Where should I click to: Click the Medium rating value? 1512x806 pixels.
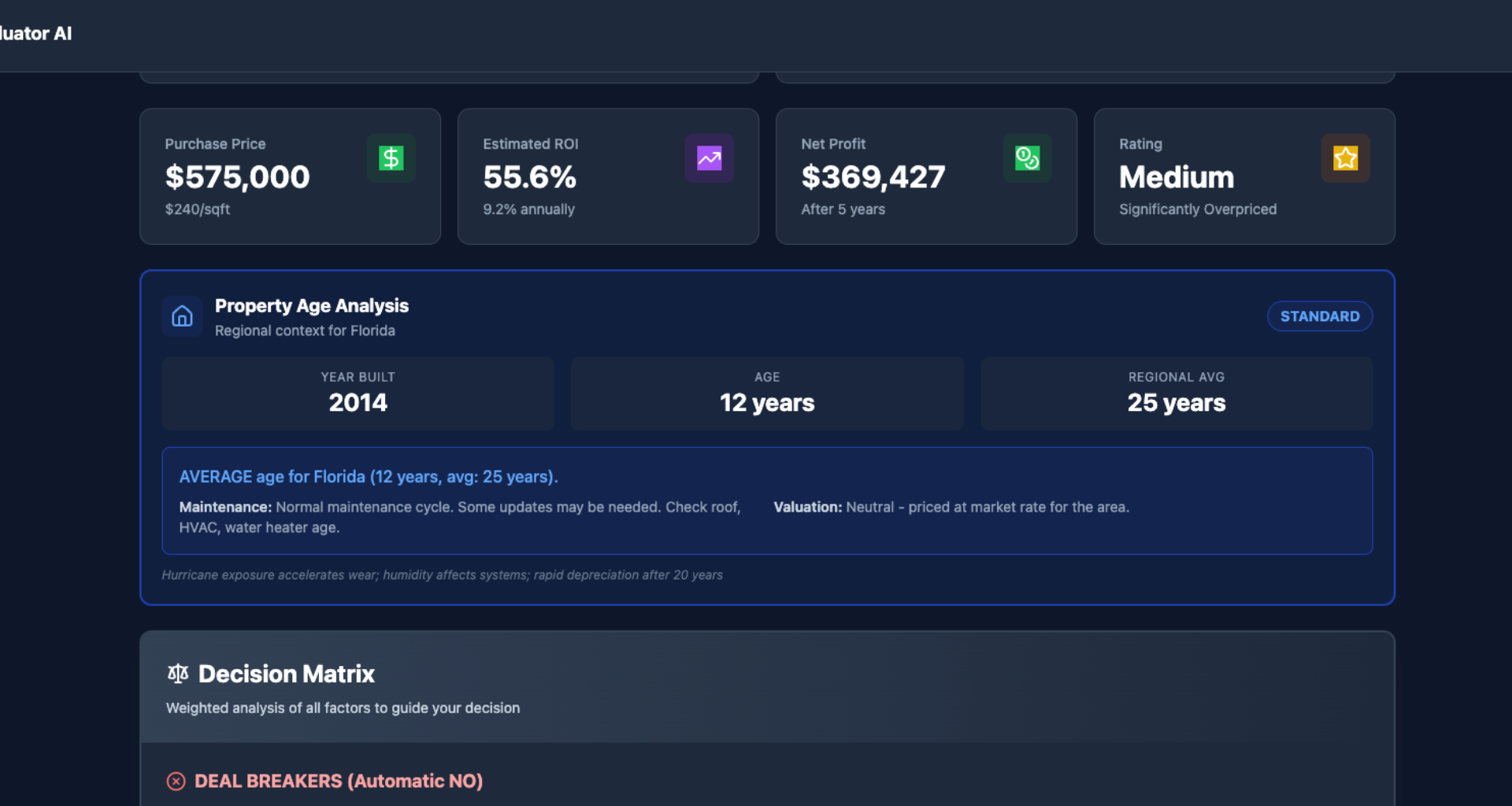[1176, 177]
